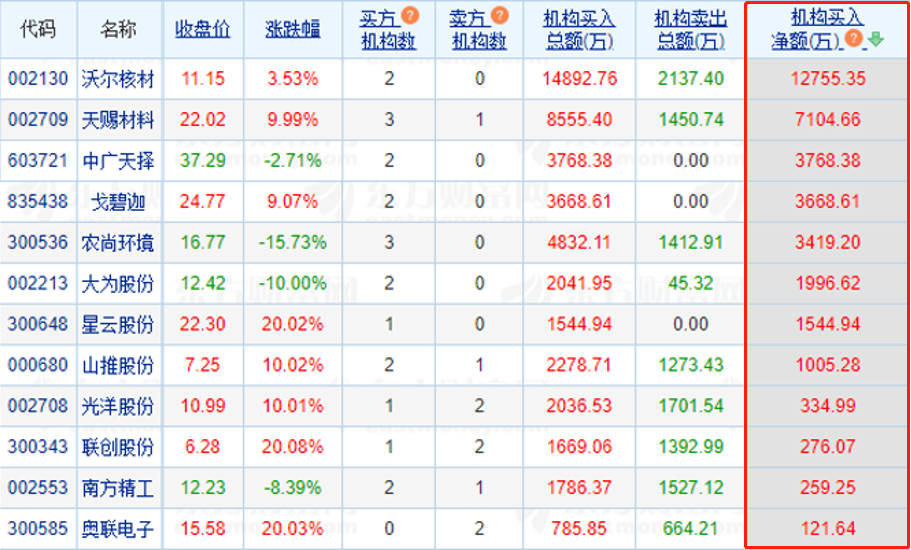Click help icon beside 机构买入净额(万)
Image resolution: width=911 pixels, height=550 pixels.
(853, 39)
